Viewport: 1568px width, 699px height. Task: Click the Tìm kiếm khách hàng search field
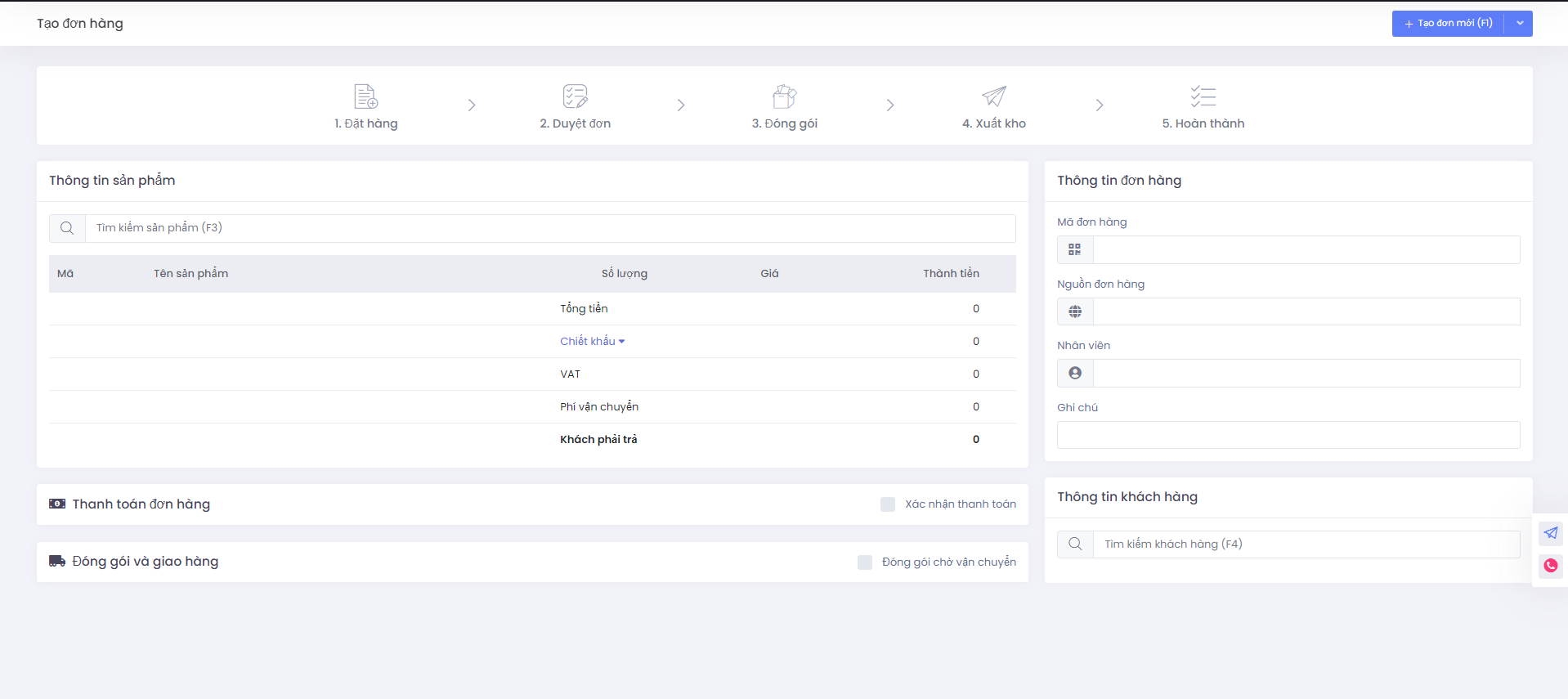tap(1306, 544)
